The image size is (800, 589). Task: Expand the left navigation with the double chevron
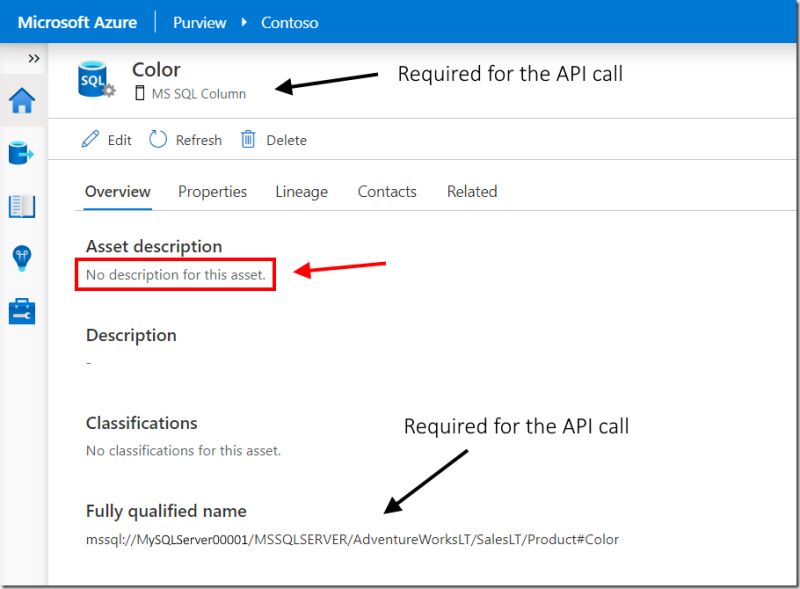coord(34,58)
